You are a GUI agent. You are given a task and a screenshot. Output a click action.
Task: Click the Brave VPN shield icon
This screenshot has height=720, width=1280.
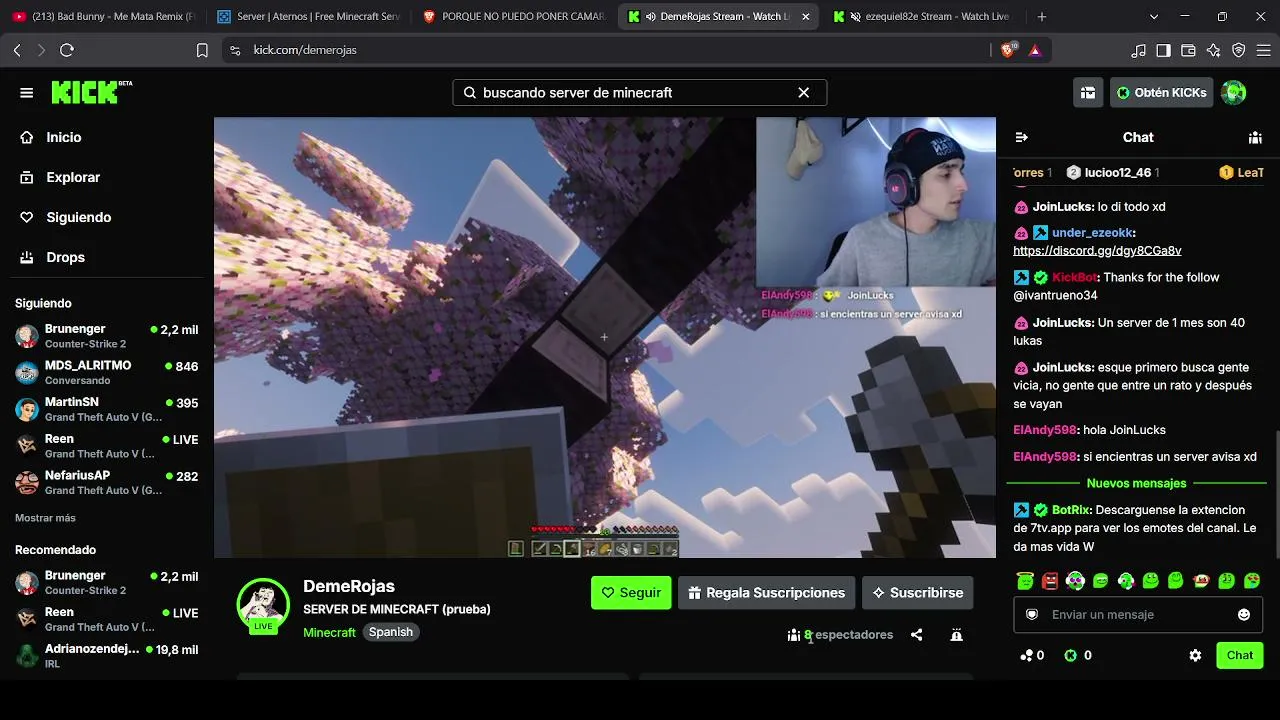click(1239, 50)
